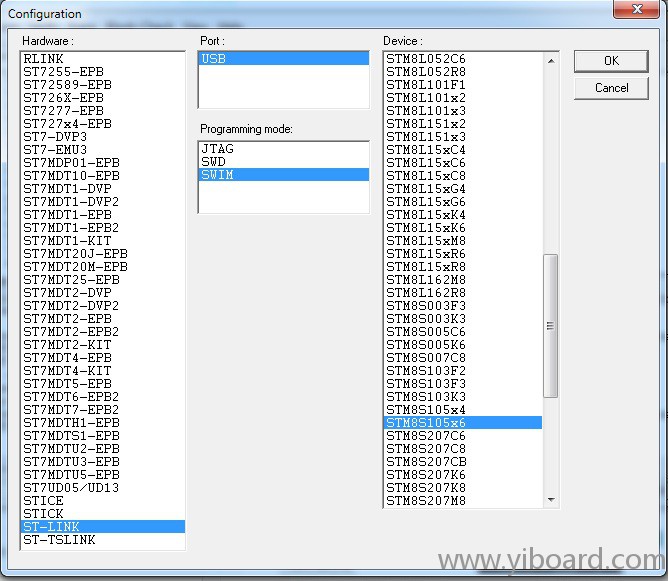
Task: Choose device STM8L101x3
Action: pyautogui.click(x=463, y=110)
